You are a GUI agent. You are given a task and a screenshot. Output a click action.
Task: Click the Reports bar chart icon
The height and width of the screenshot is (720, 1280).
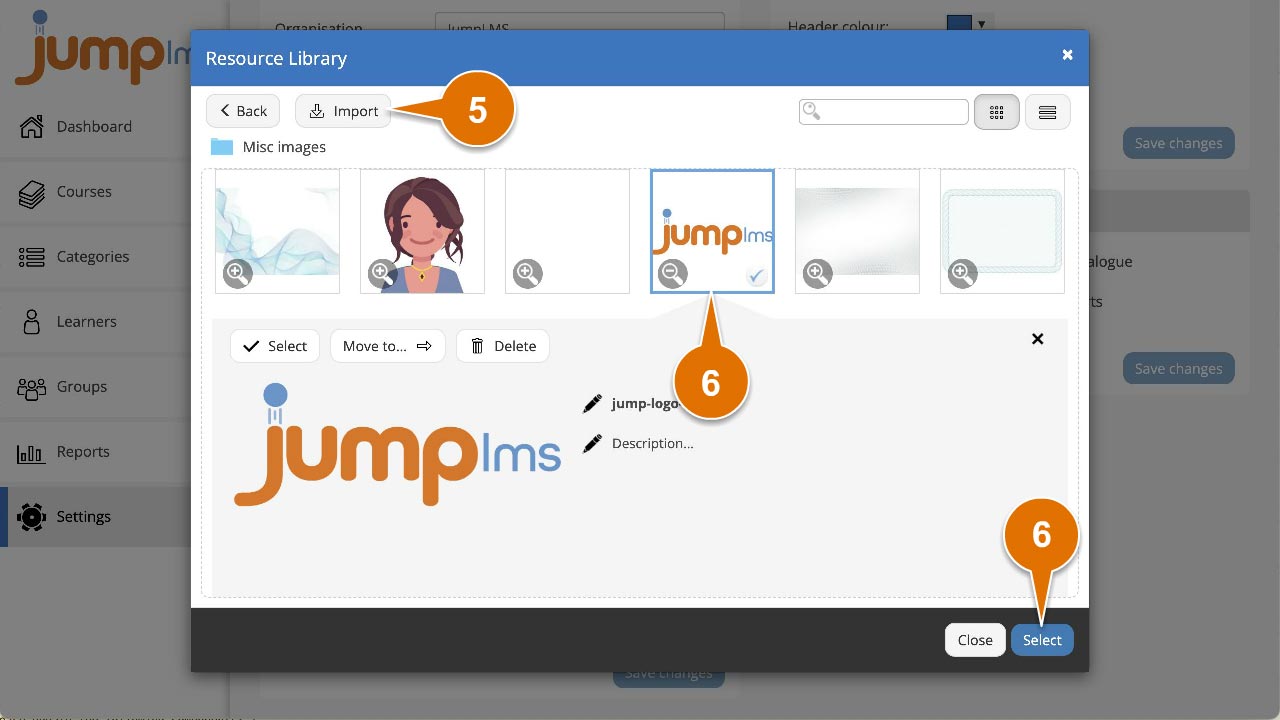pyautogui.click(x=32, y=452)
